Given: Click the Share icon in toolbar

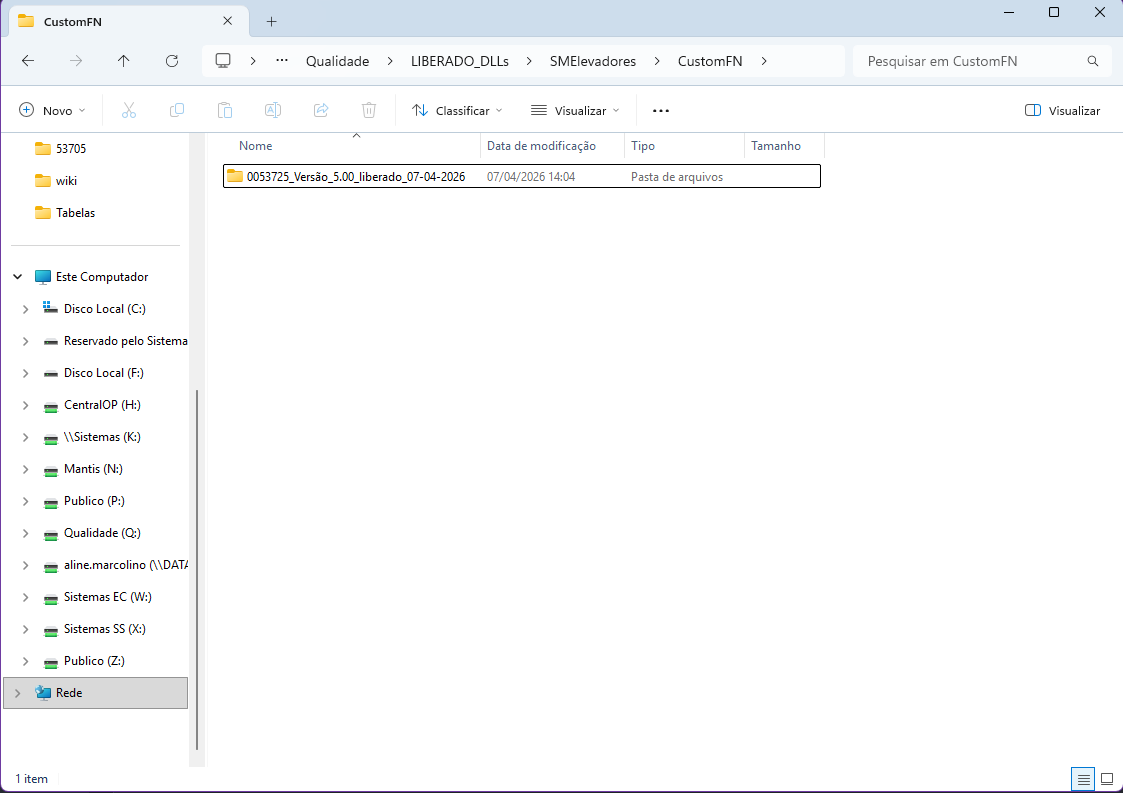Looking at the screenshot, I should [321, 110].
